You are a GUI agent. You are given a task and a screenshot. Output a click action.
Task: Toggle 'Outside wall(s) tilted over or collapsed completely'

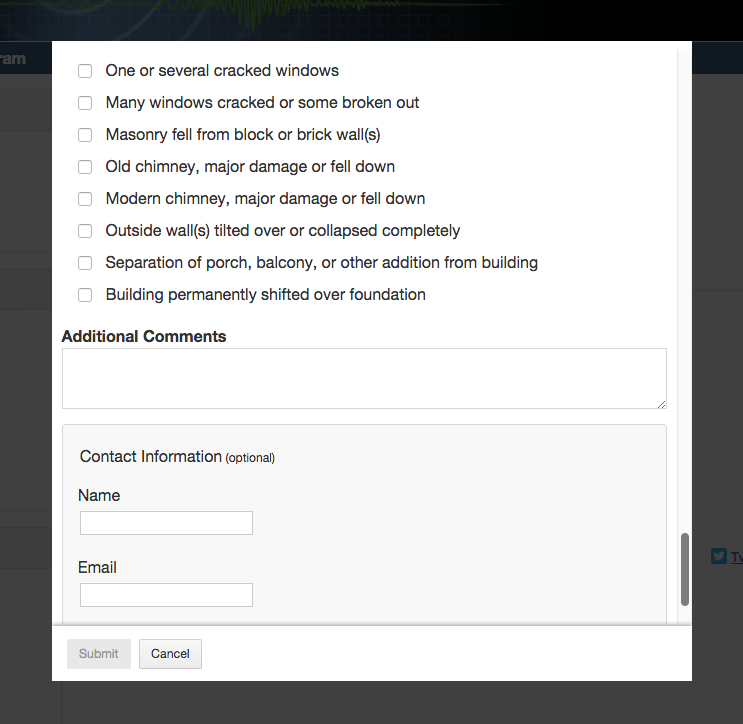coord(85,231)
